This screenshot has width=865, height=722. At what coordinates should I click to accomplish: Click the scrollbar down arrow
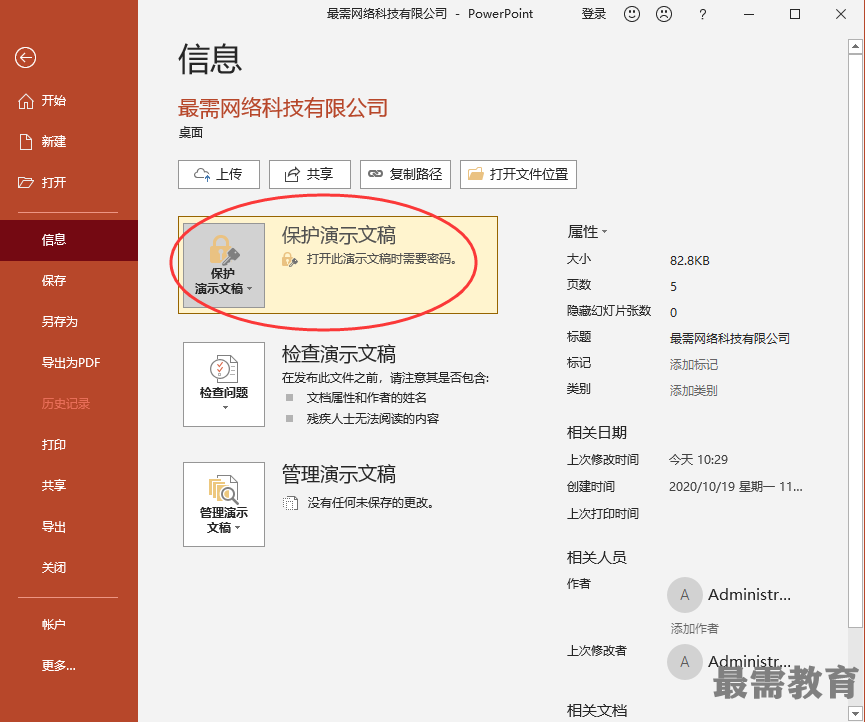click(856, 714)
